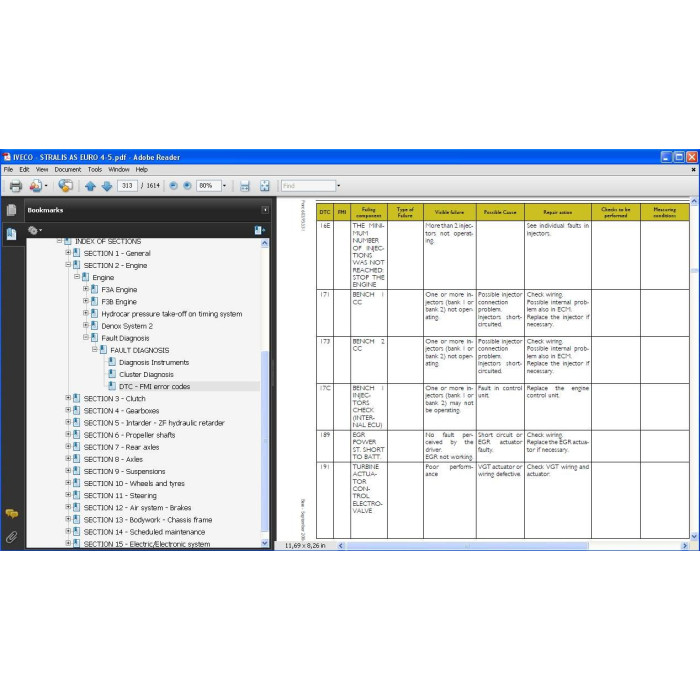Open SECTION 14 - Scheduled maintenance bookmark
Viewport: 700px width, 700px height.
[x=144, y=532]
